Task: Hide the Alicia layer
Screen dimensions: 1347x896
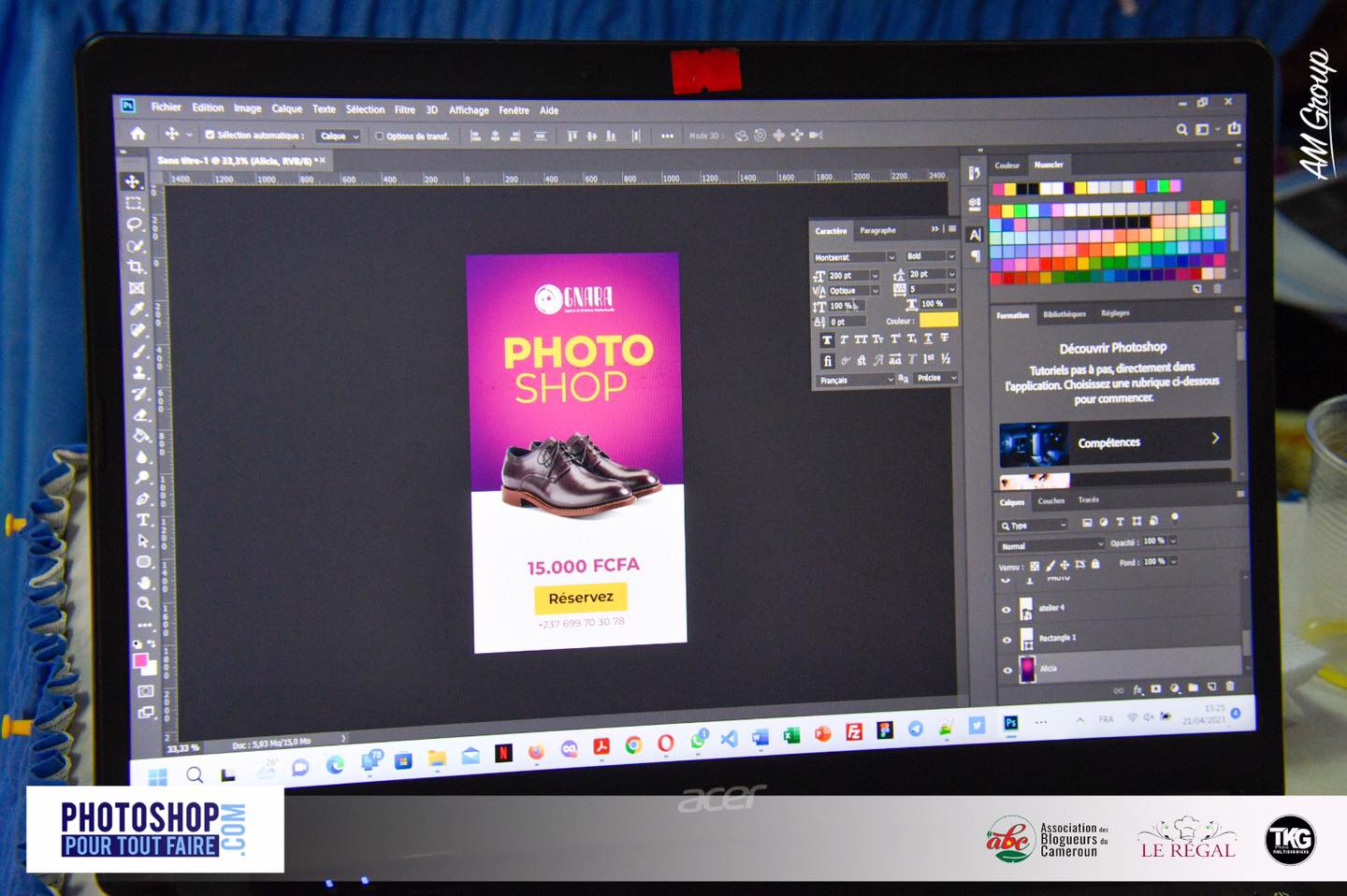Action: [1007, 670]
